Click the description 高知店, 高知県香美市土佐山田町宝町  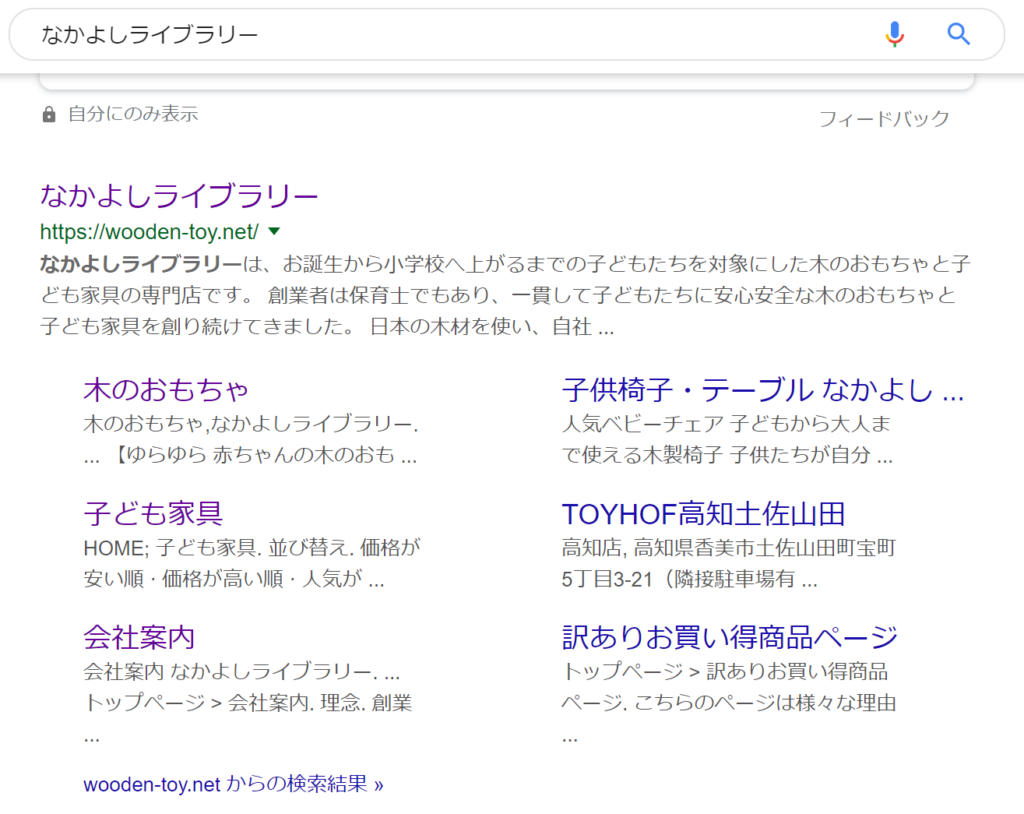[x=729, y=563]
